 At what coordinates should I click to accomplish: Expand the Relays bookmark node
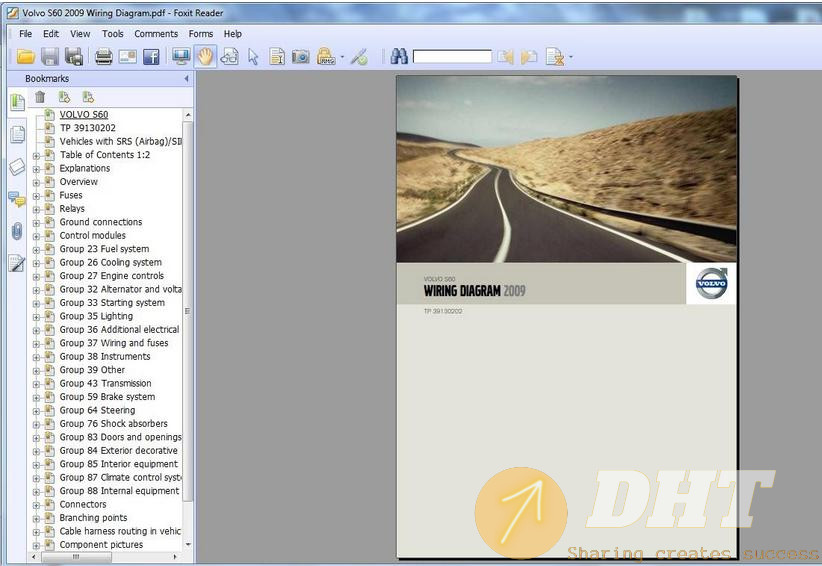(x=36, y=210)
